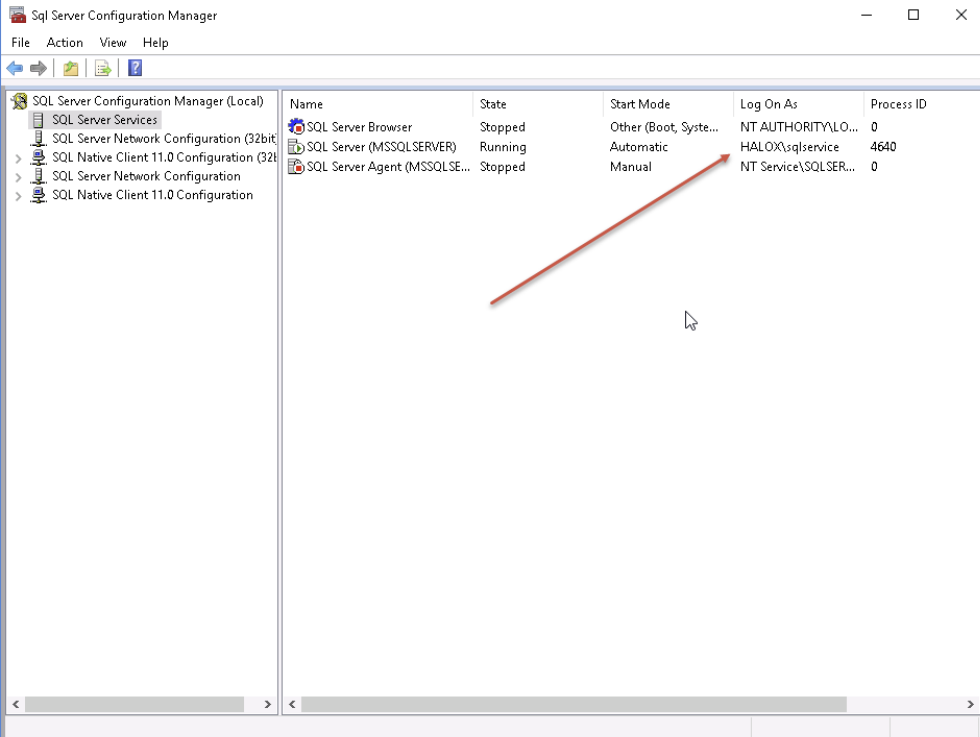Screen dimensions: 980x737
Task: Select SQL Server Services in the tree
Action: (104, 119)
